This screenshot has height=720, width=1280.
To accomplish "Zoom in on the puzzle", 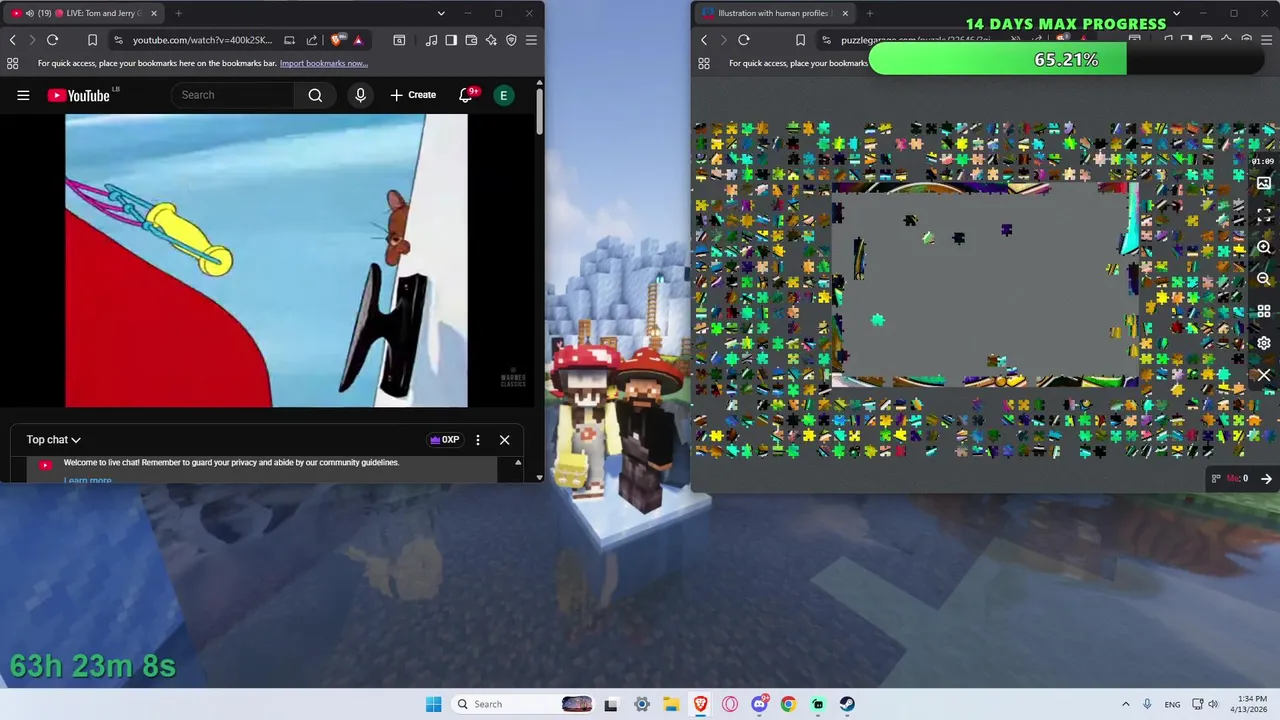I will coord(1264,247).
